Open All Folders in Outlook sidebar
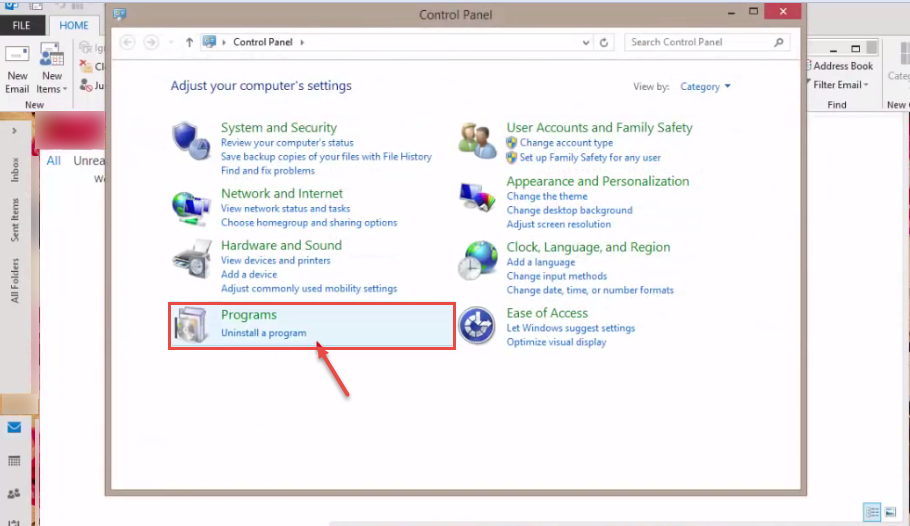Viewport: 910px width, 526px height. (15, 280)
